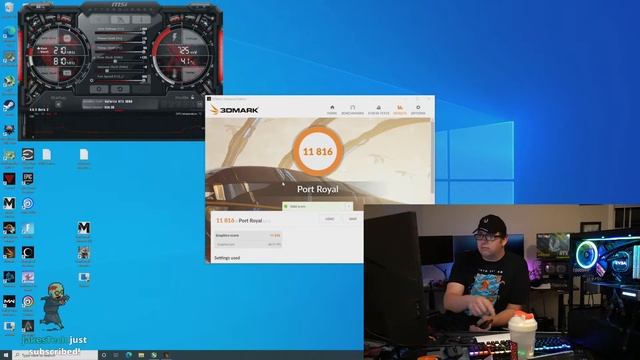
Task: Click the Settings used heading
Action: click(x=227, y=258)
